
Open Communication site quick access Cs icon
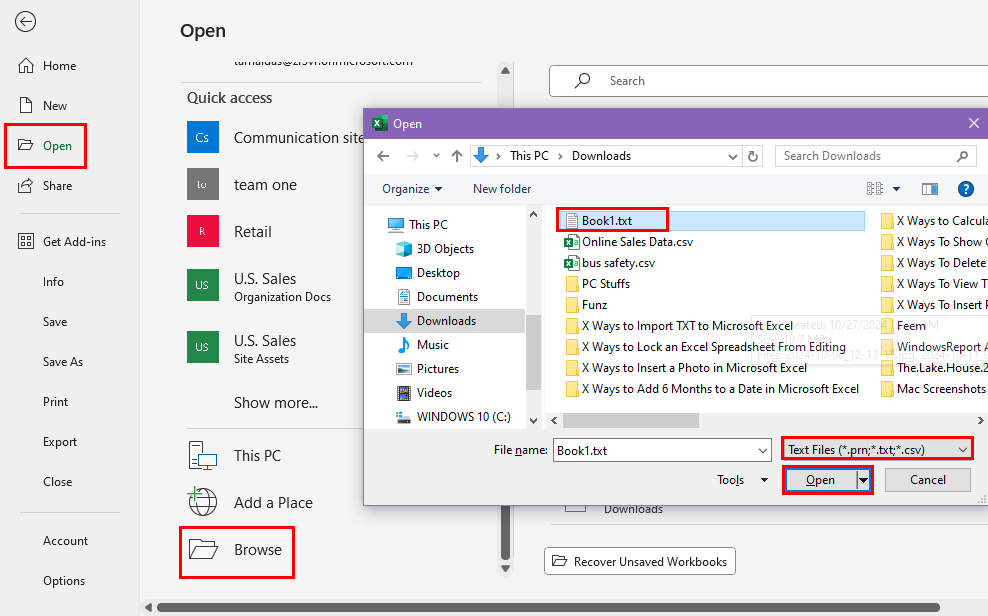pyautogui.click(x=203, y=137)
